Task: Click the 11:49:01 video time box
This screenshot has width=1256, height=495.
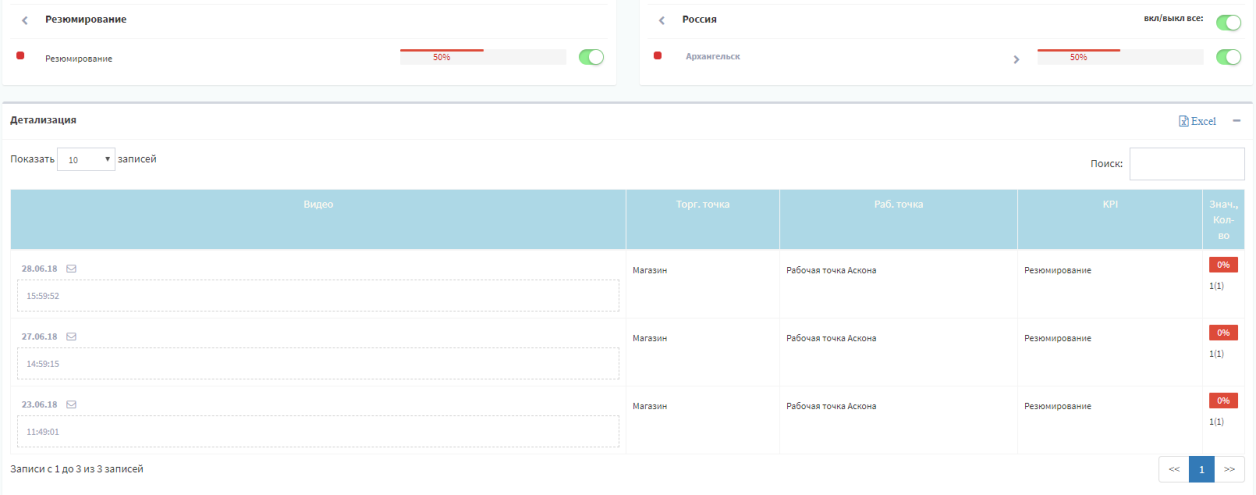Action: 318,432
